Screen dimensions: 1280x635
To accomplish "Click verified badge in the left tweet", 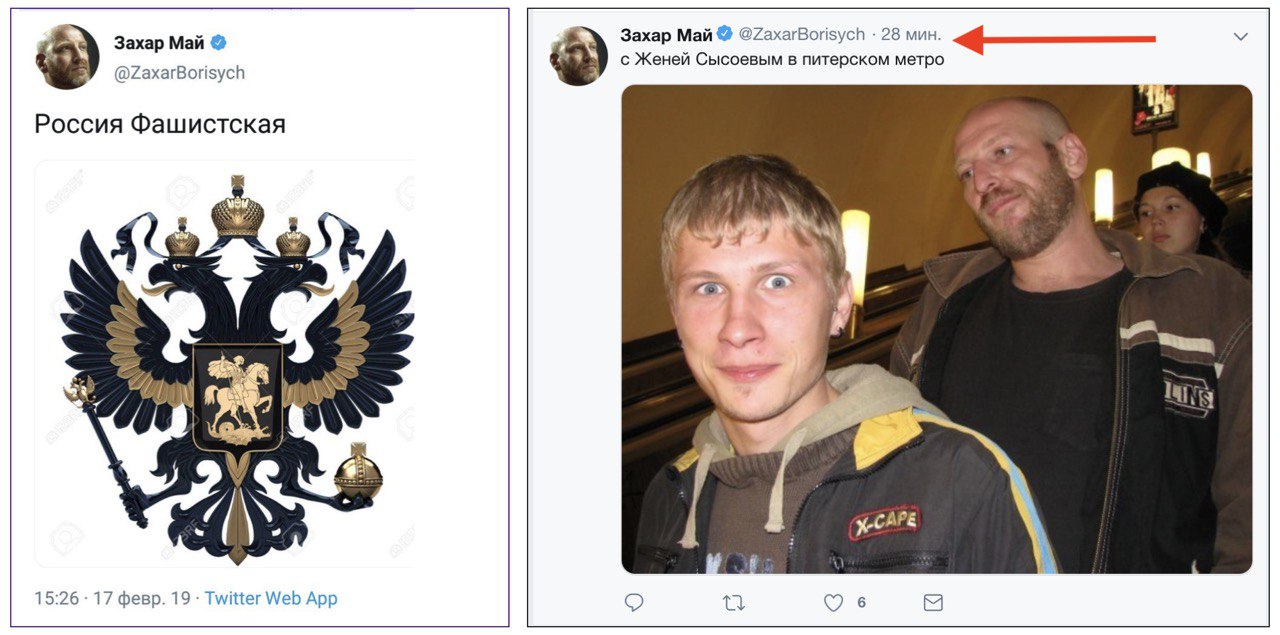I will pyautogui.click(x=218, y=43).
